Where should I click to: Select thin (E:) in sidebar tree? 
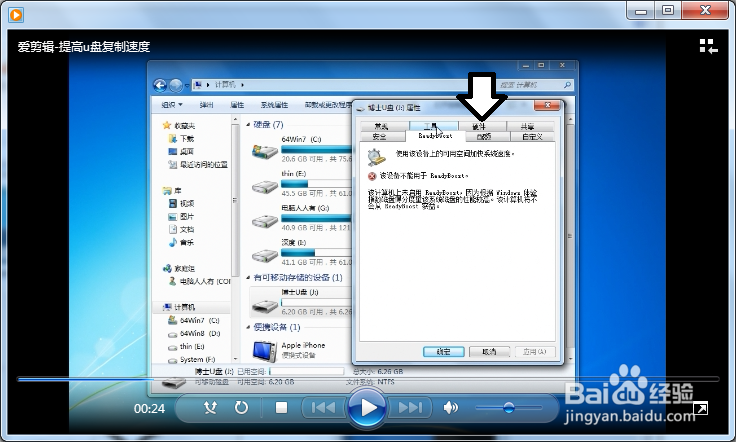[x=186, y=346]
